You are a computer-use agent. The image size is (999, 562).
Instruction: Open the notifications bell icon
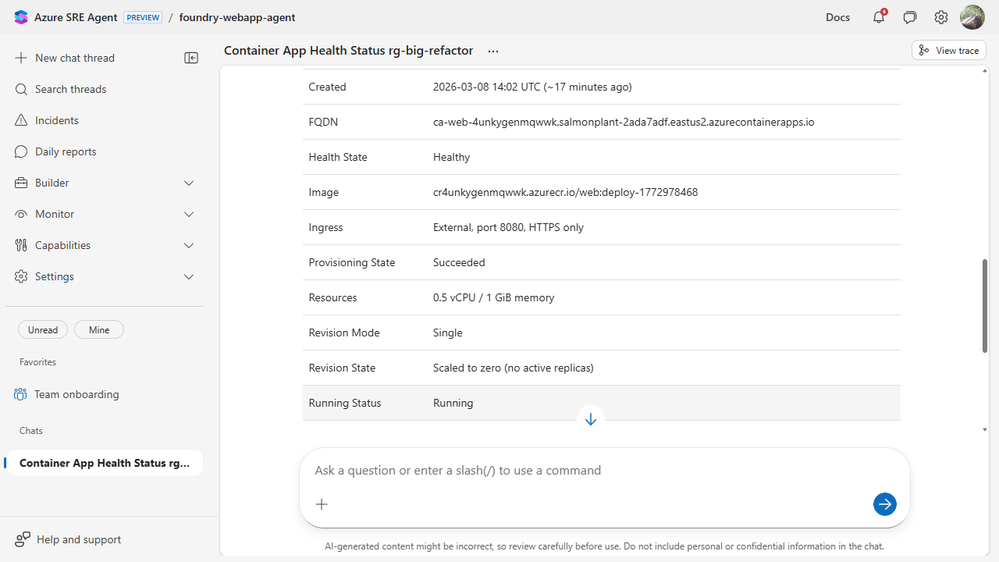pos(879,17)
